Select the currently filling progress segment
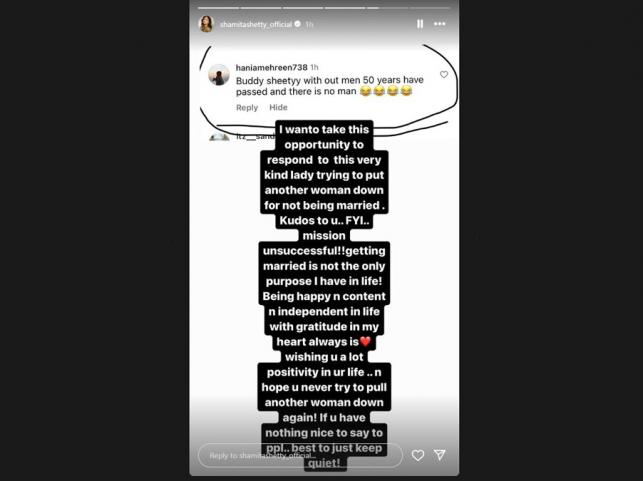 click(x=388, y=8)
